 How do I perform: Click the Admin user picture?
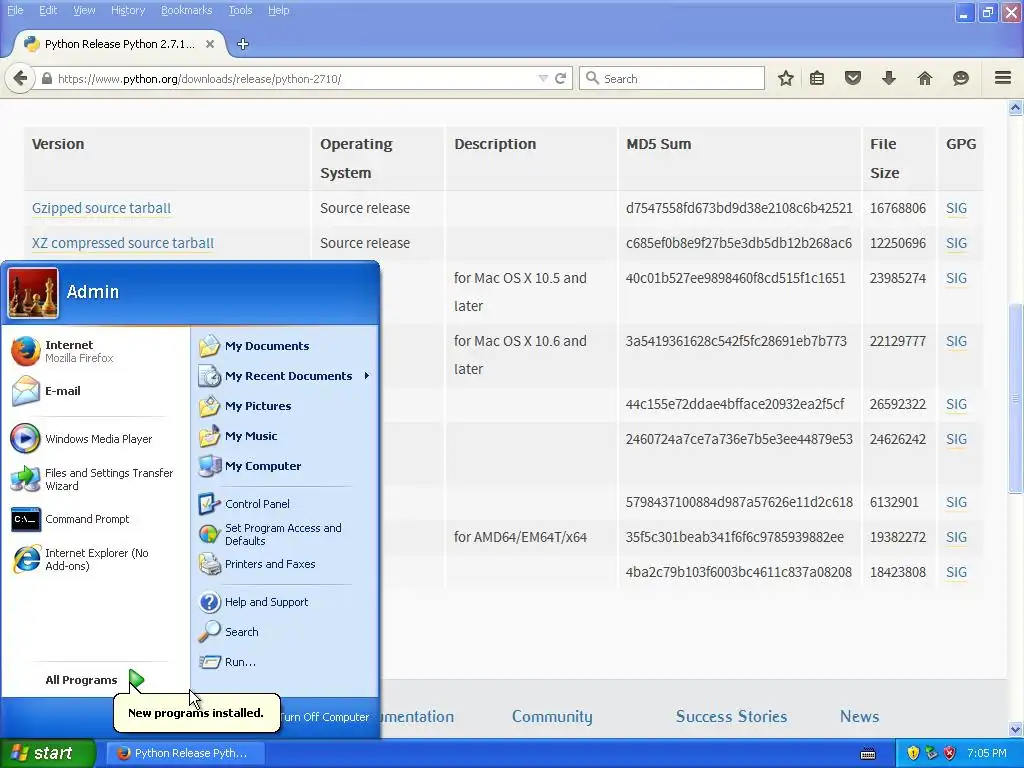tap(33, 293)
